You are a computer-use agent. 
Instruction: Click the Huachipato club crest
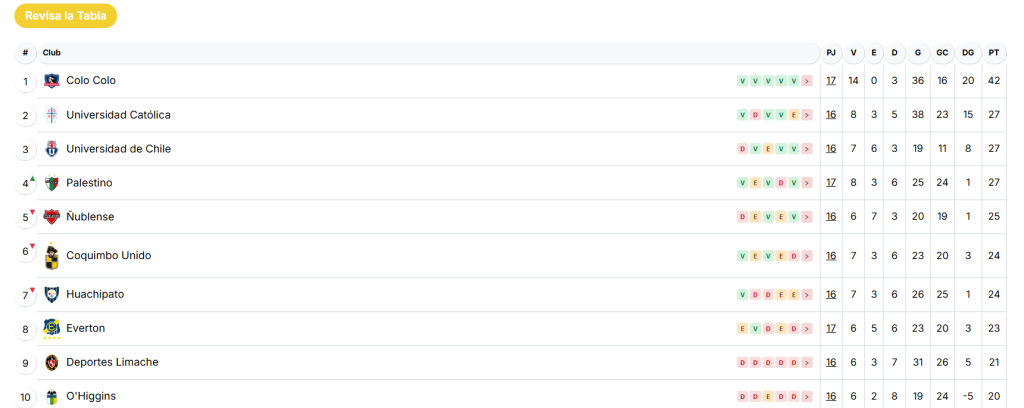click(52, 294)
